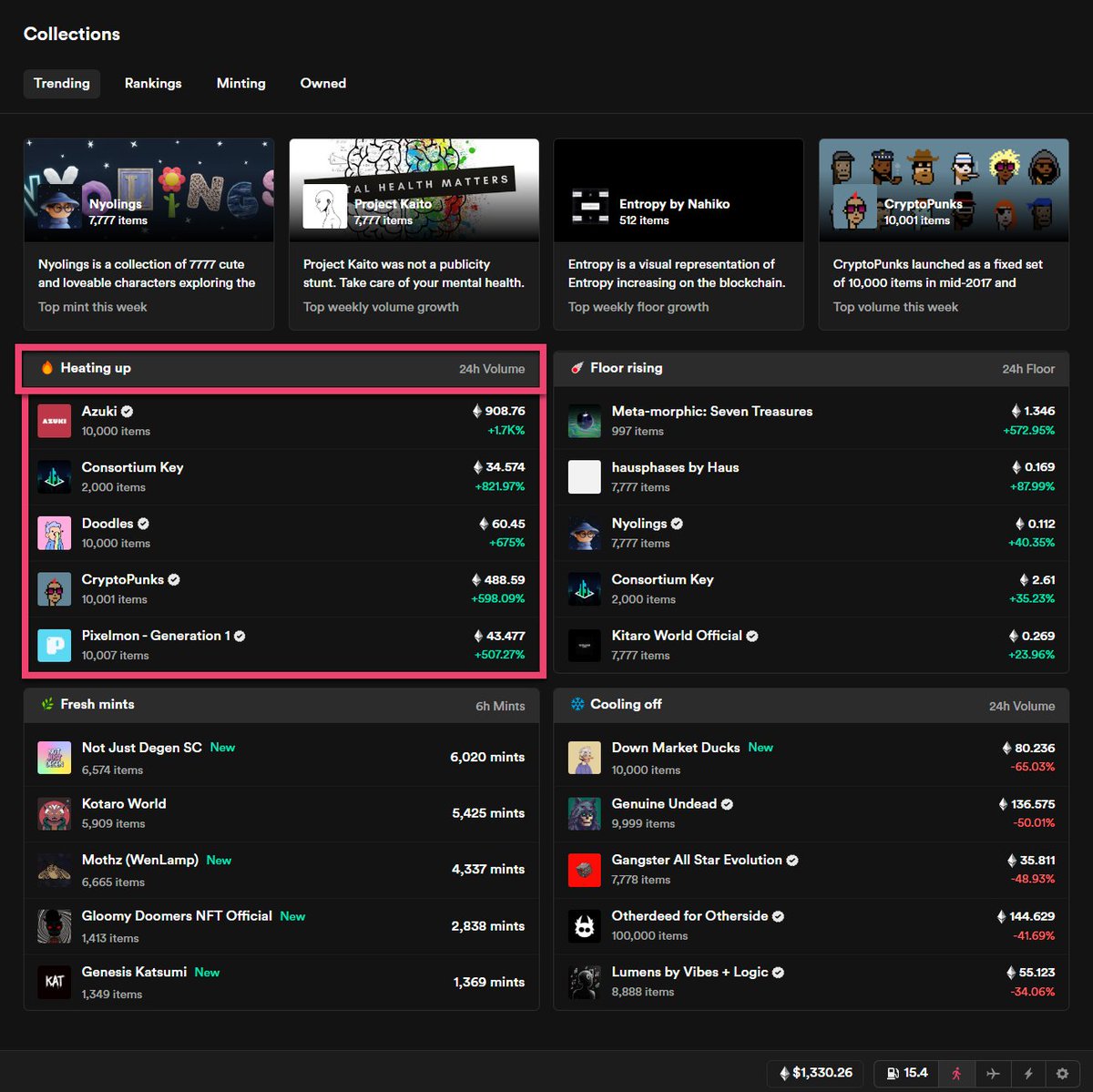
Task: Click the Mothz (WenLamp) avatar
Action: point(55,870)
